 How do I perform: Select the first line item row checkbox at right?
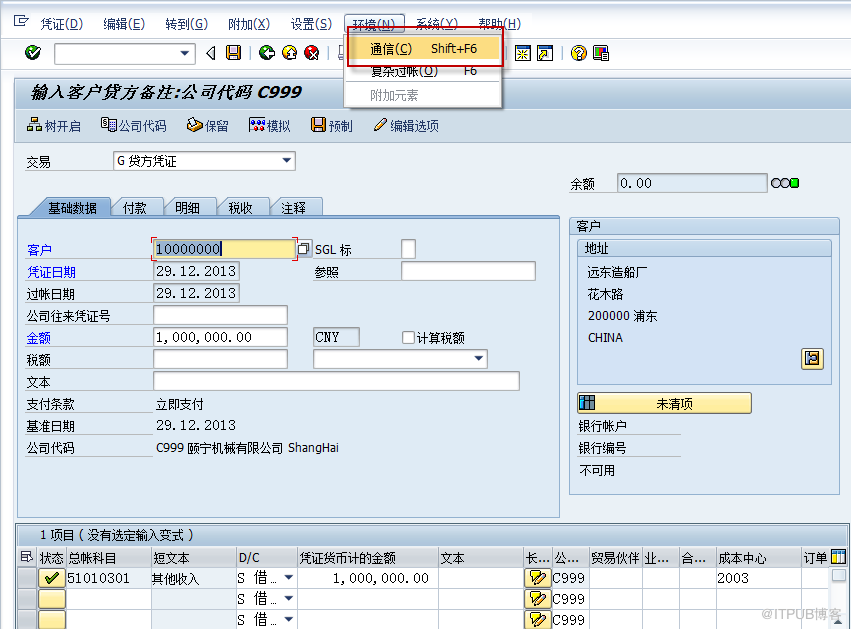[838, 577]
